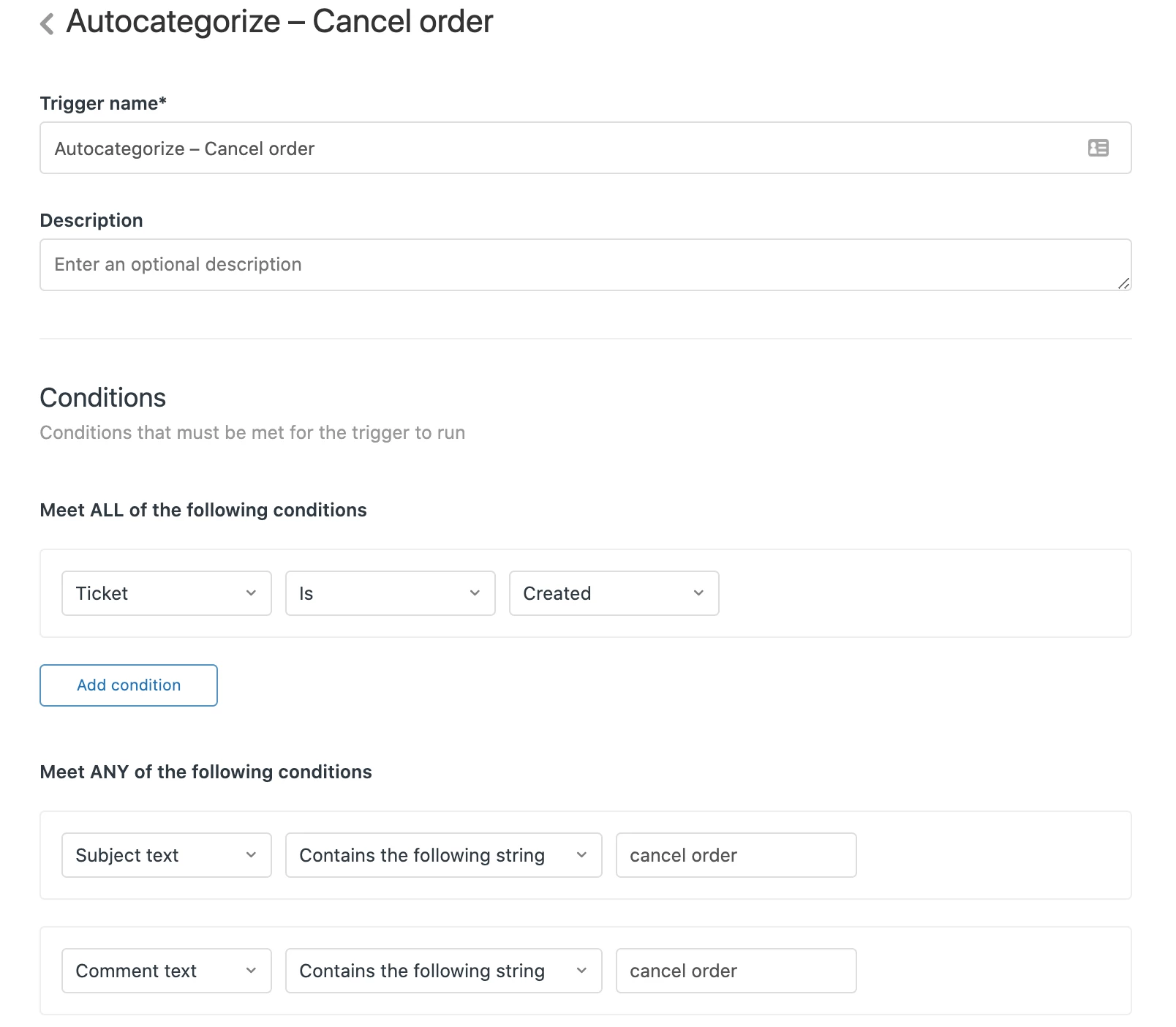Screen dimensions: 1176x1027
Task: Click the contact card icon in Trigger name
Action: 1098,148
